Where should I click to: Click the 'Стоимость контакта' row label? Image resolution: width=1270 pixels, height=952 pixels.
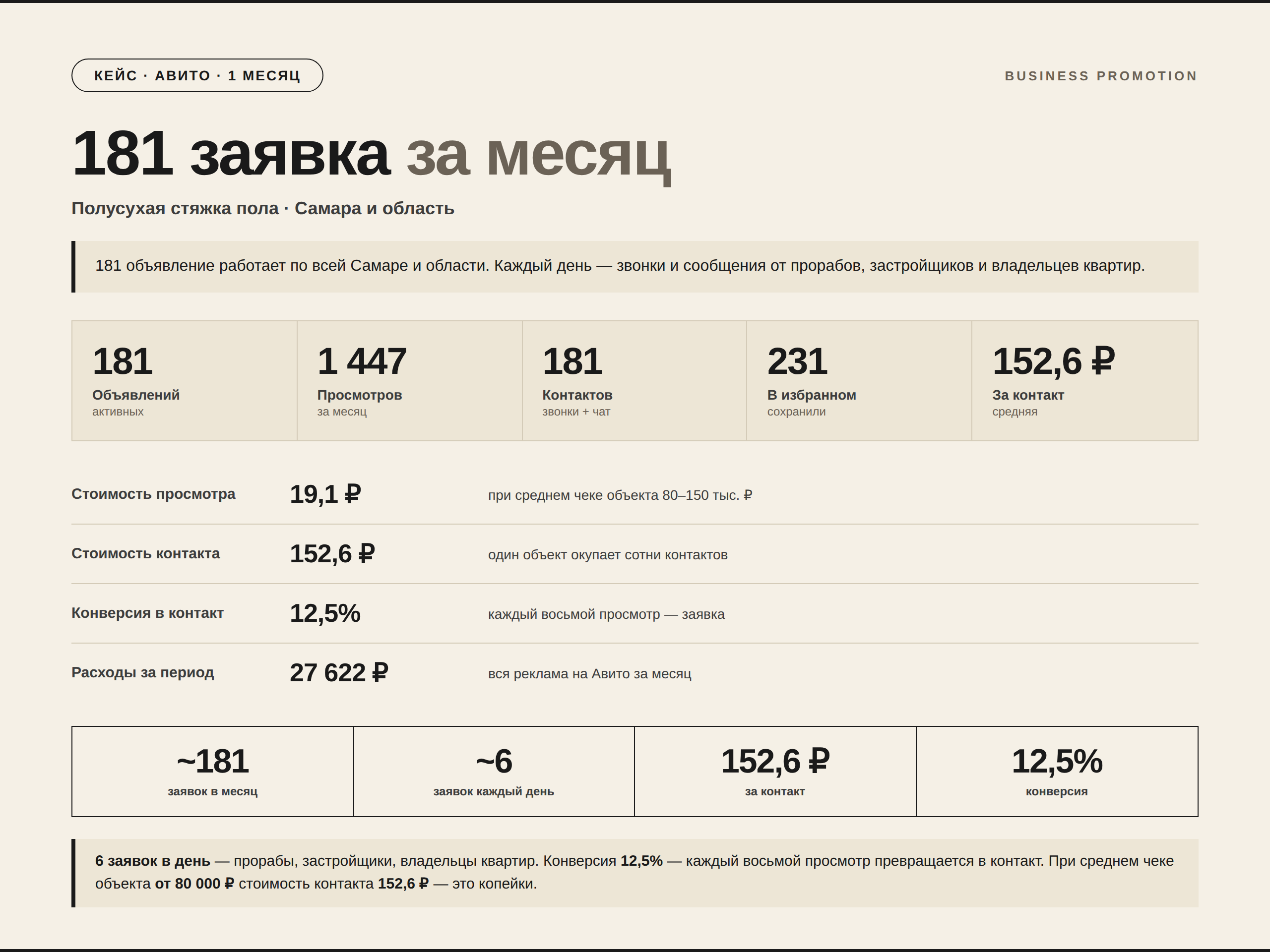tap(146, 553)
